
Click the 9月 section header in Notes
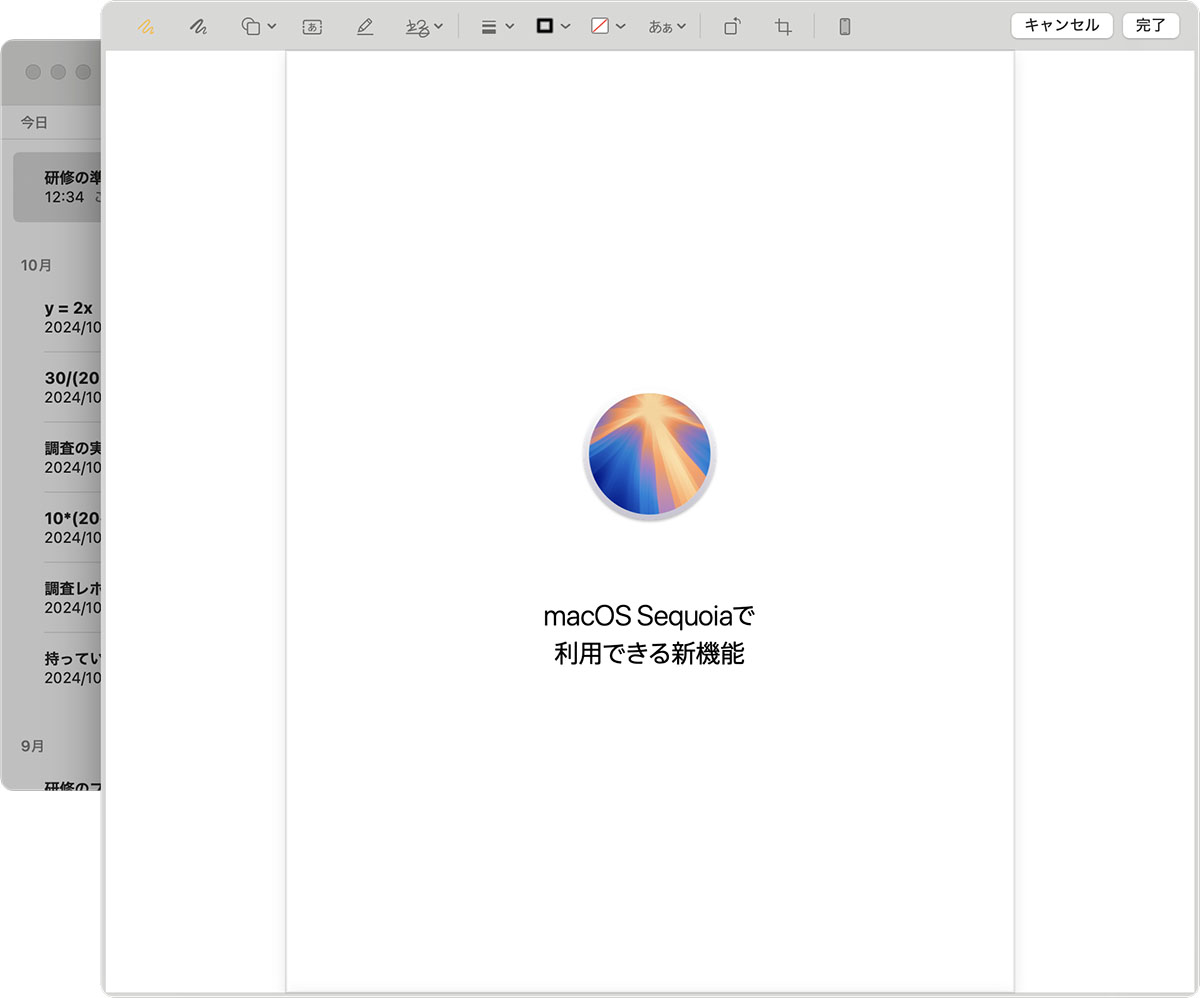[x=32, y=746]
